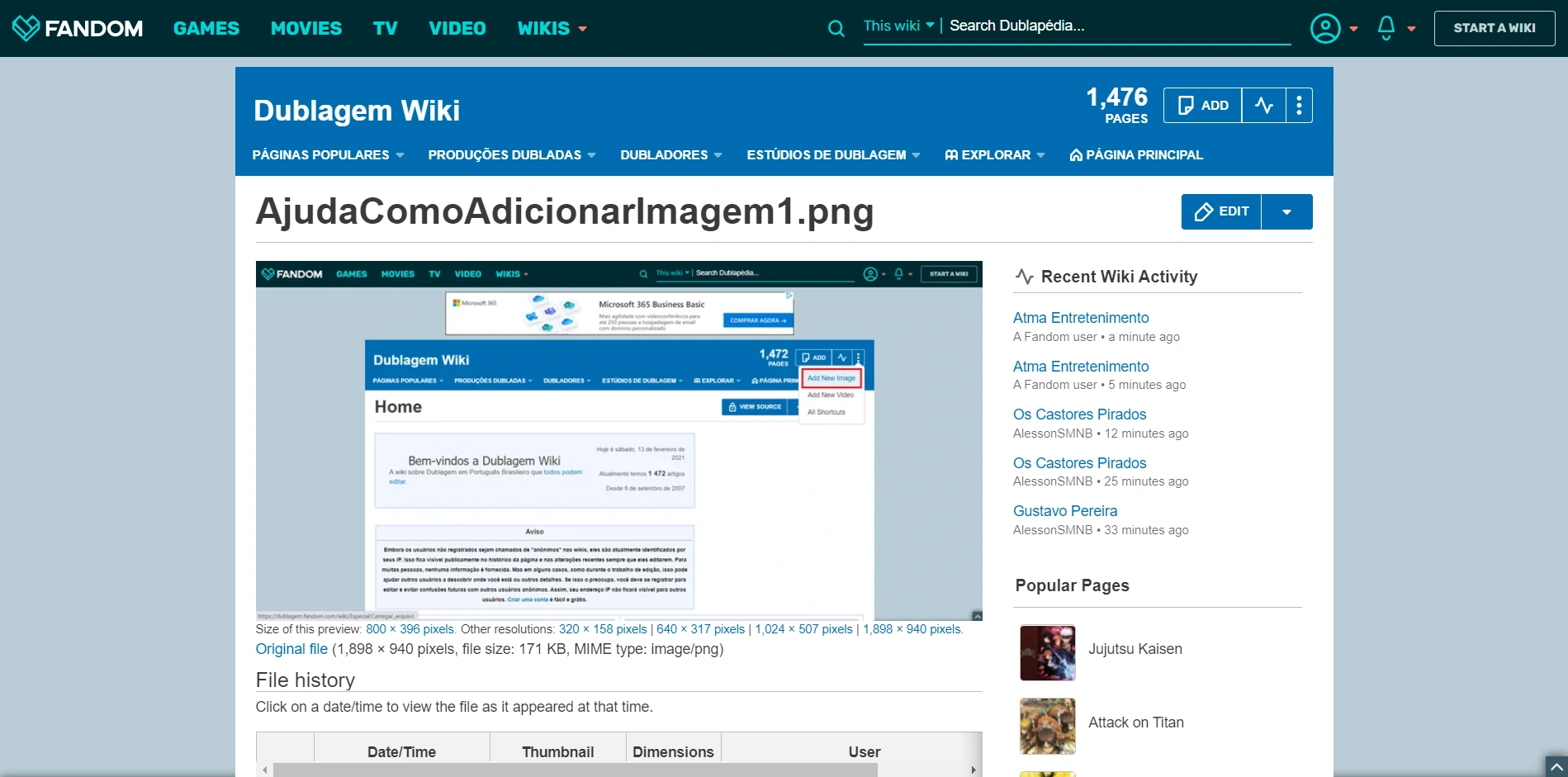The height and width of the screenshot is (777, 1568).
Task: Click the back-to-top arrow icon
Action: pyautogui.click(x=1556, y=766)
